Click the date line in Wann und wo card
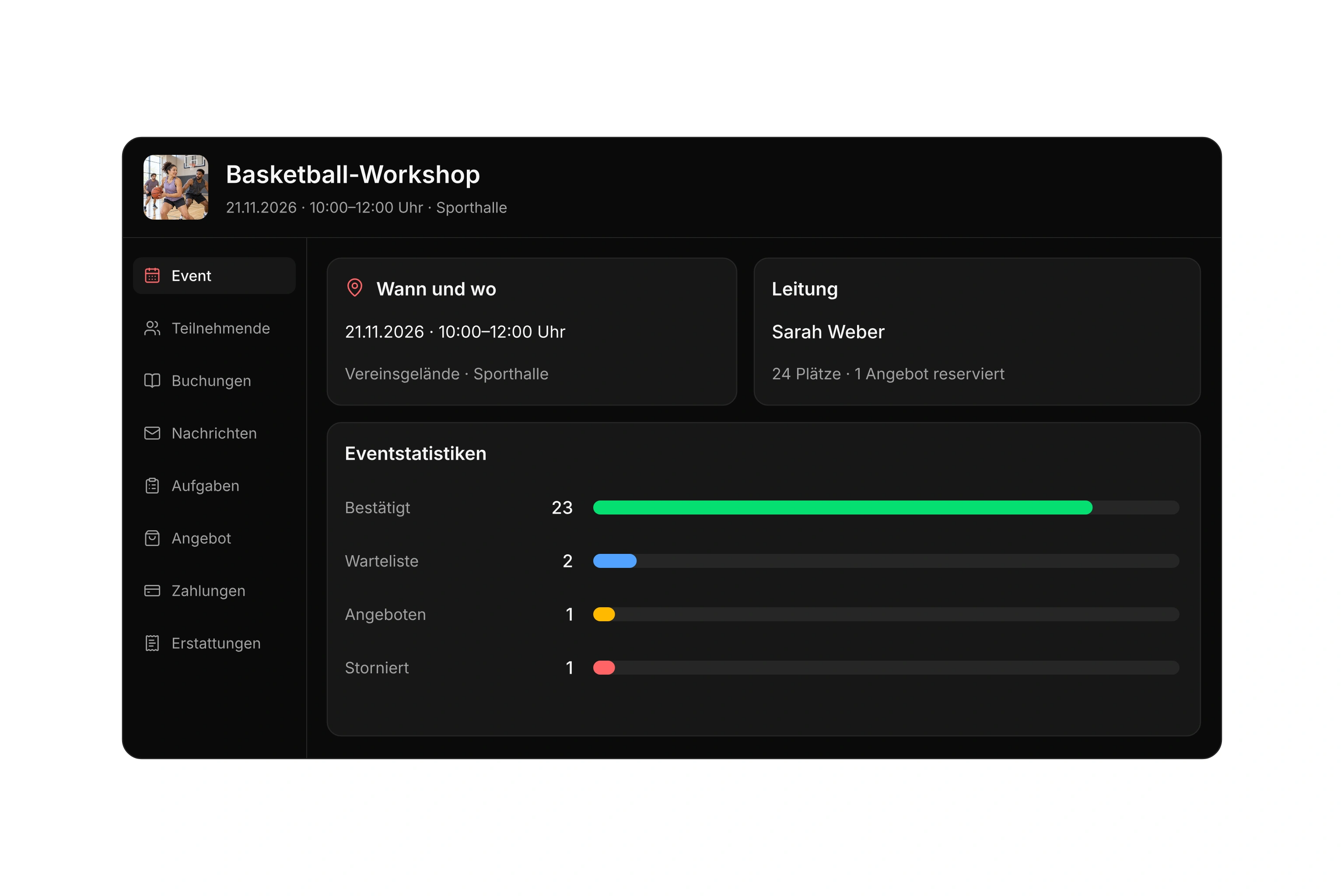Image resolution: width=1344 pixels, height=896 pixels. click(455, 332)
